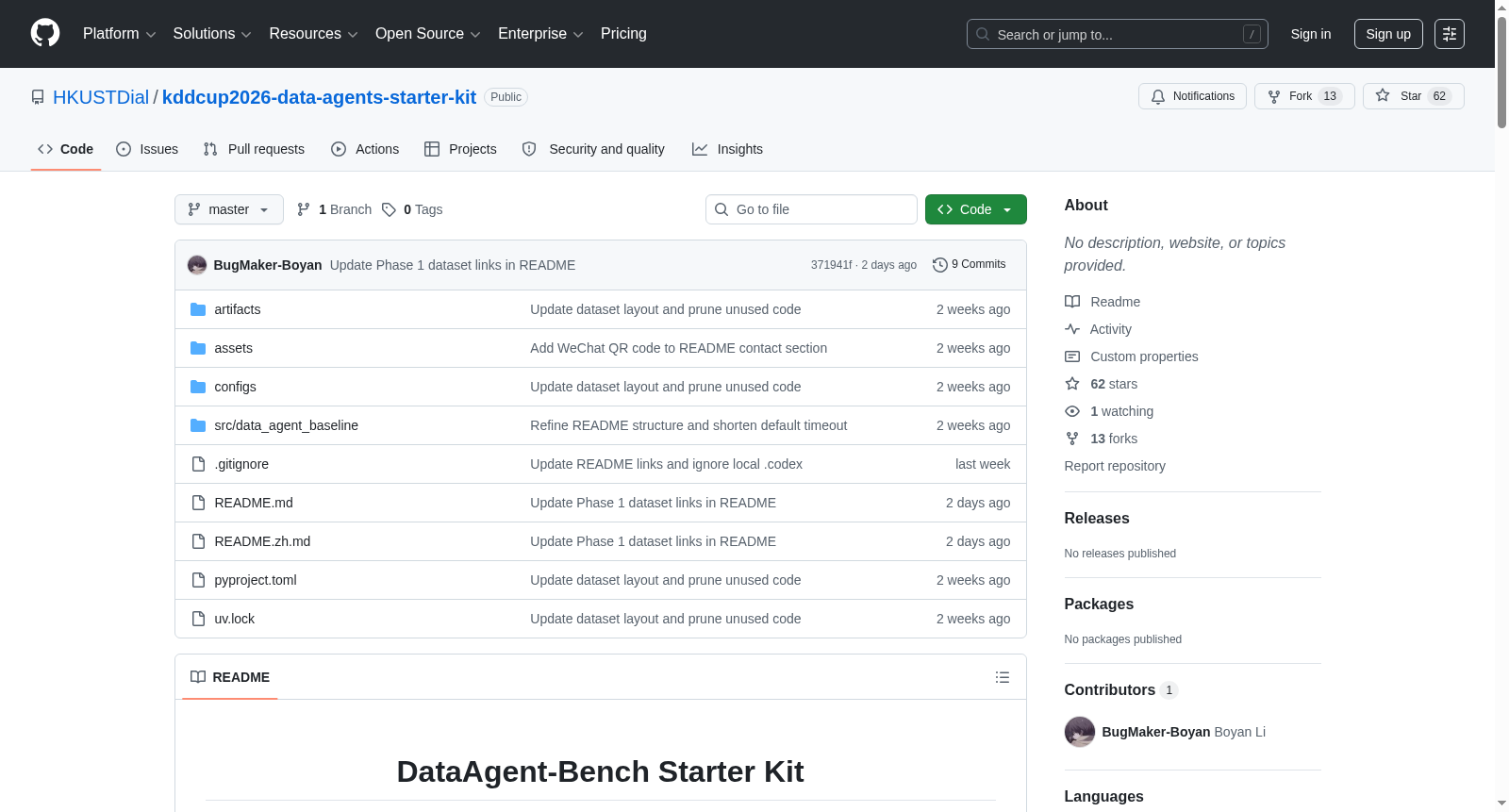Switch to the Actions tab
This screenshot has width=1509, height=812.
[365, 149]
